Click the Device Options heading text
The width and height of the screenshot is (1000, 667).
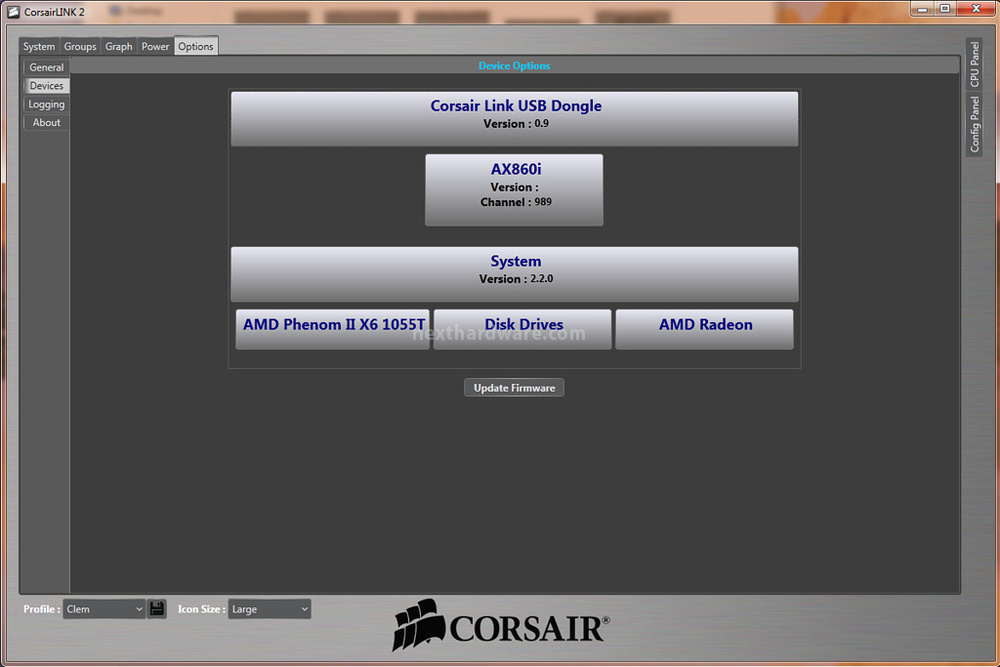pyautogui.click(x=514, y=66)
